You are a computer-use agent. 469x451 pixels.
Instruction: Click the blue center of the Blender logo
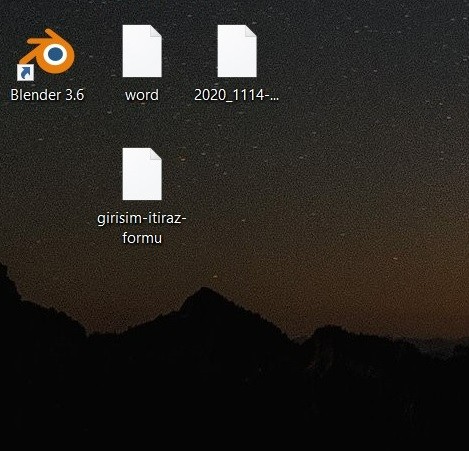tap(55, 54)
